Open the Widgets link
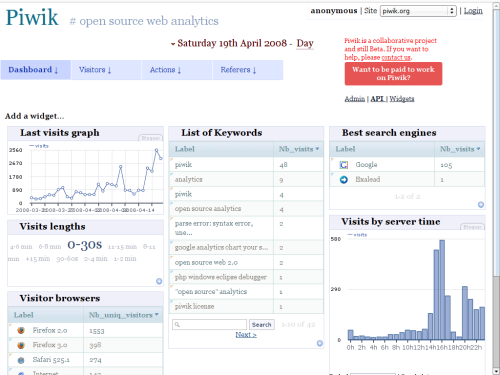Viewport: 500px width, 375px height. tap(402, 99)
